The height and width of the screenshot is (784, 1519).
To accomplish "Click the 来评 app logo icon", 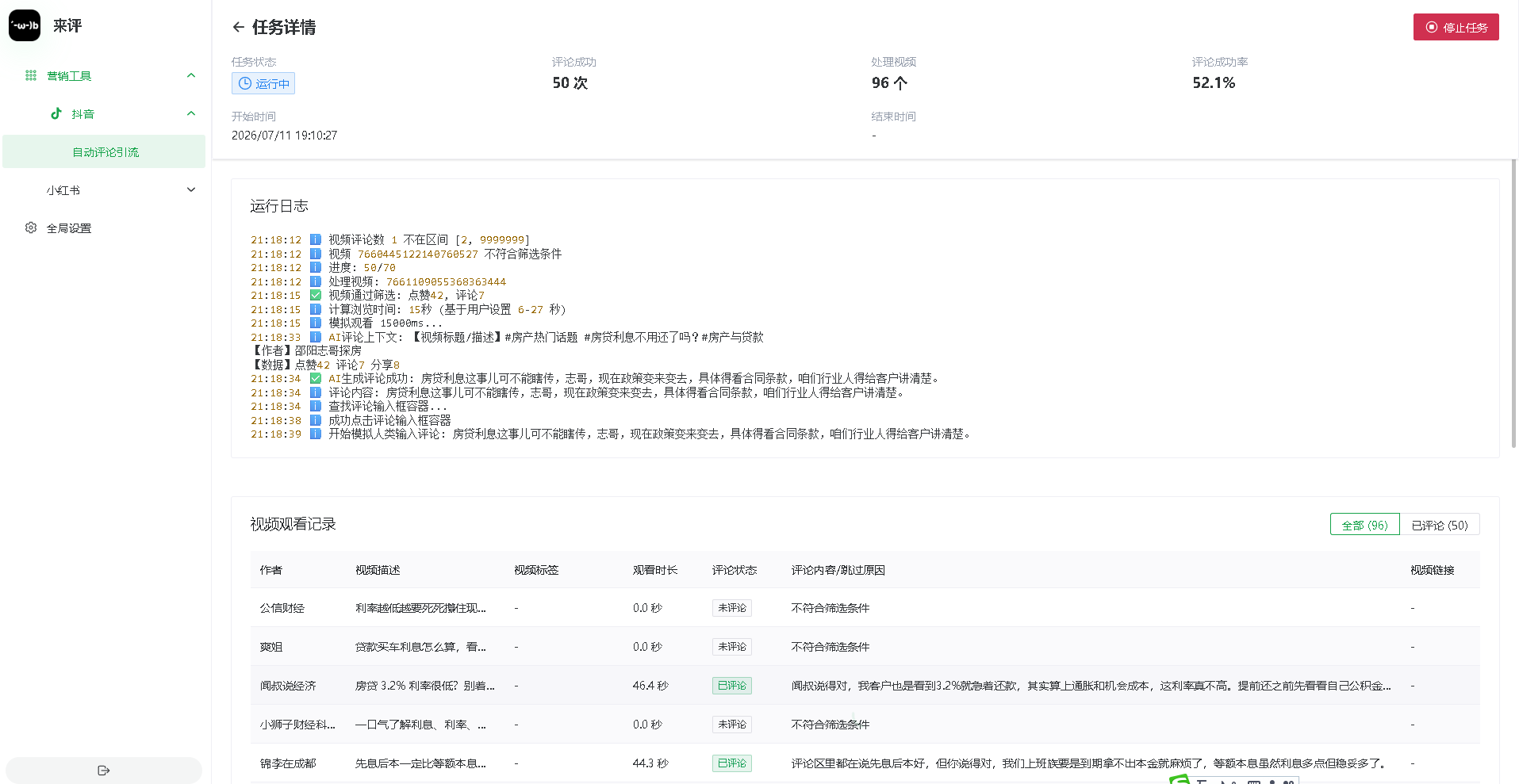I will [25, 25].
